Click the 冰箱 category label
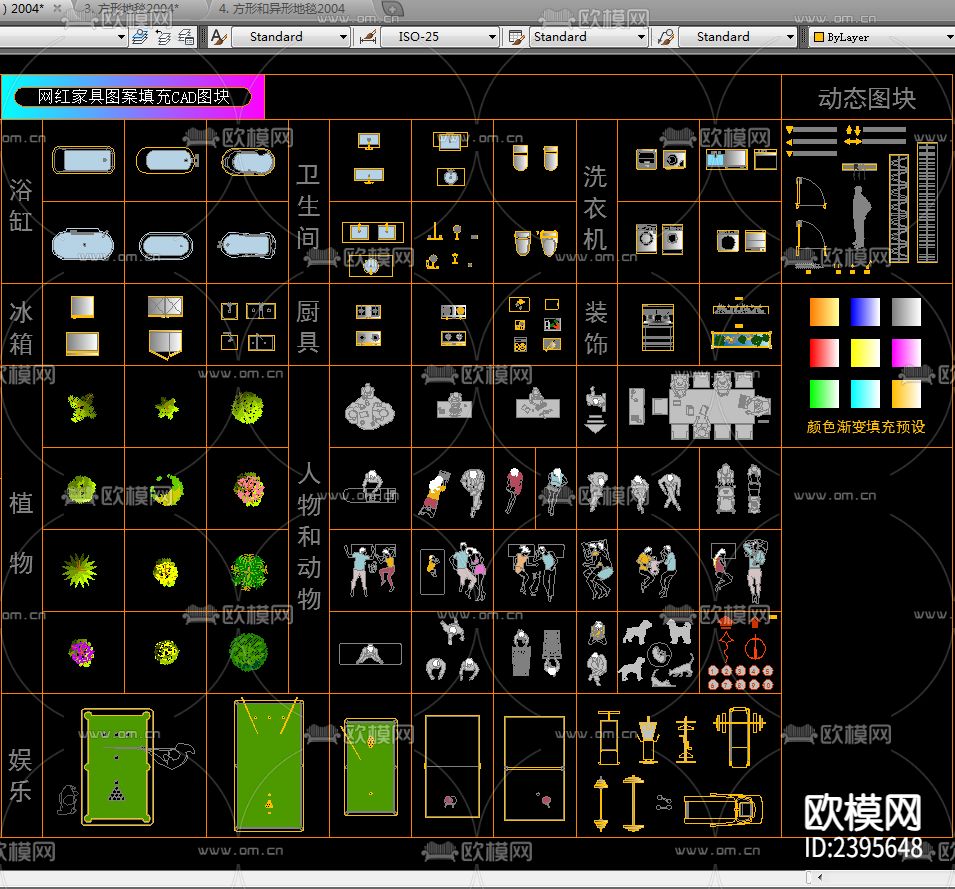 (x=21, y=328)
